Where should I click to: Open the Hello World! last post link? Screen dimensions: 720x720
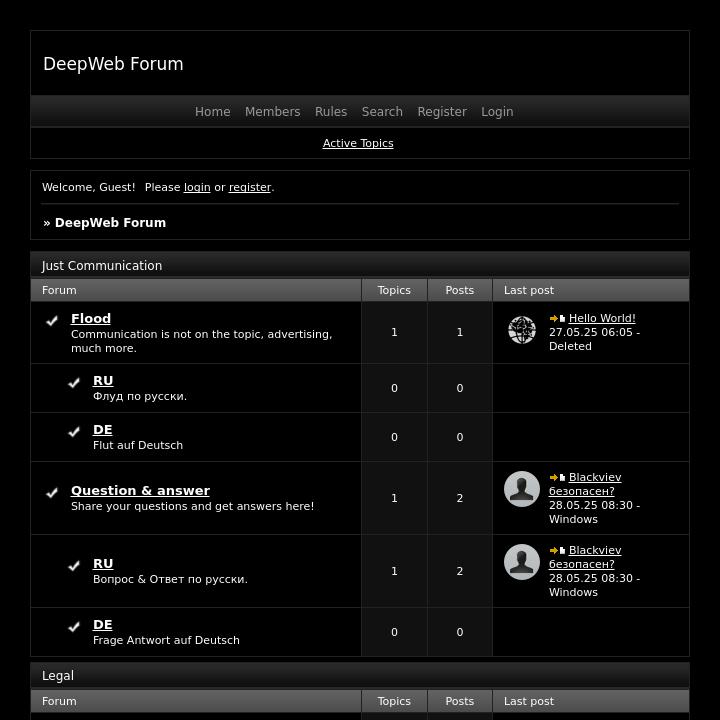[x=602, y=318]
